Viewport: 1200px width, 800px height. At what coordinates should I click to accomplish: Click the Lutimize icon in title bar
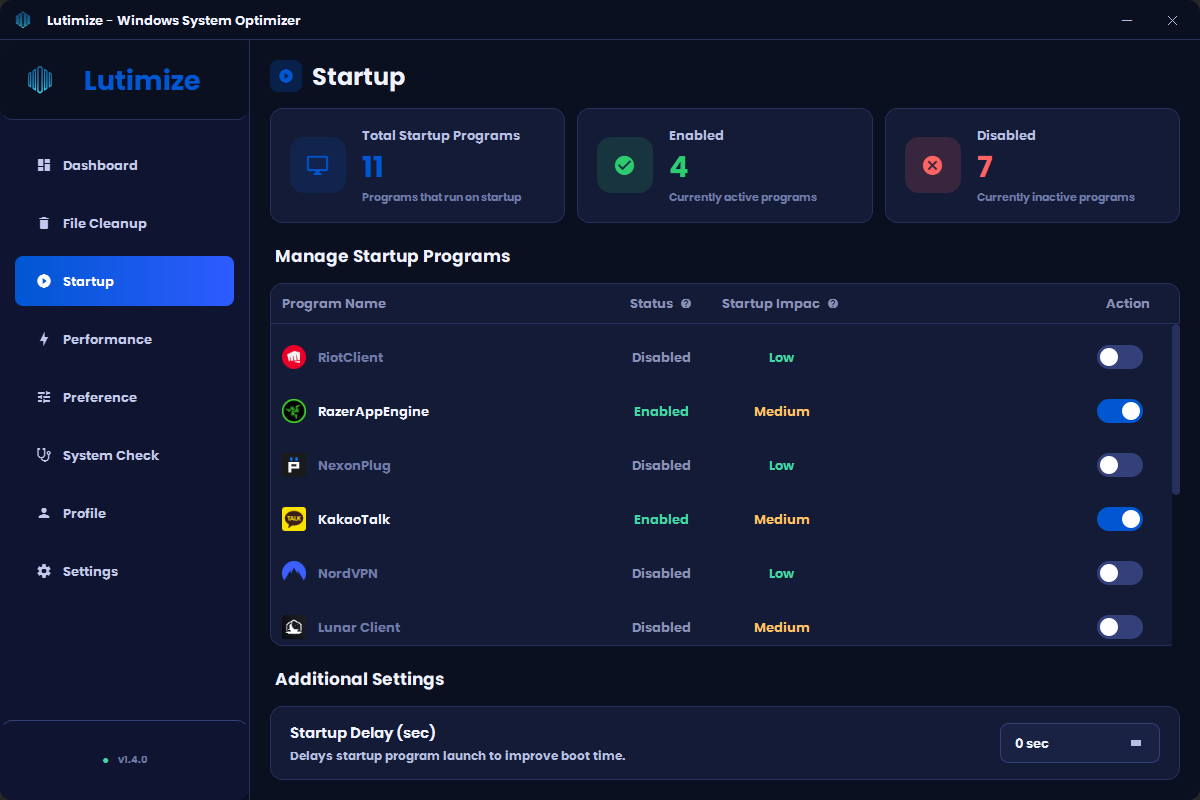click(23, 20)
